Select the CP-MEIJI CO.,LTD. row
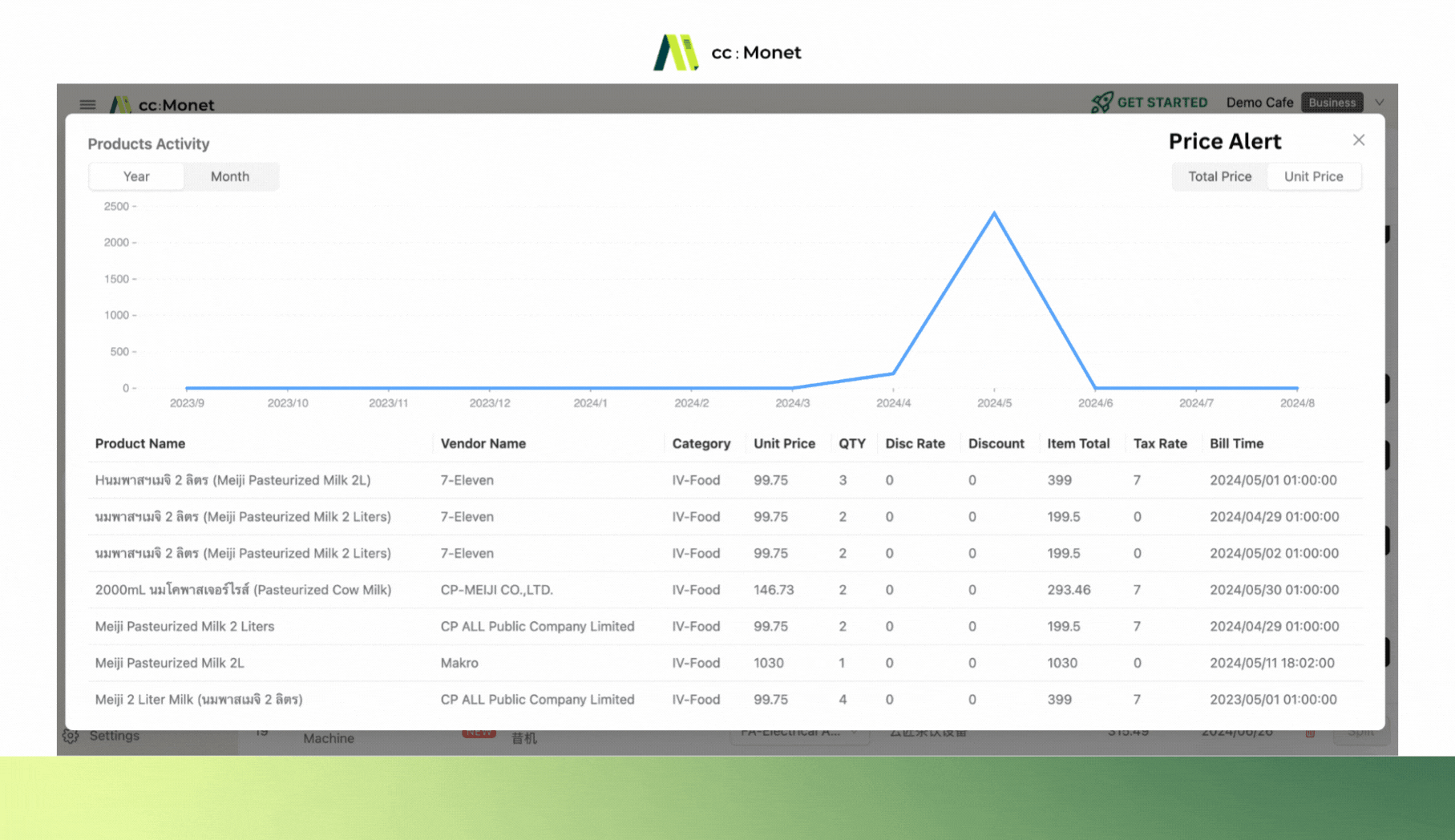 [x=725, y=590]
